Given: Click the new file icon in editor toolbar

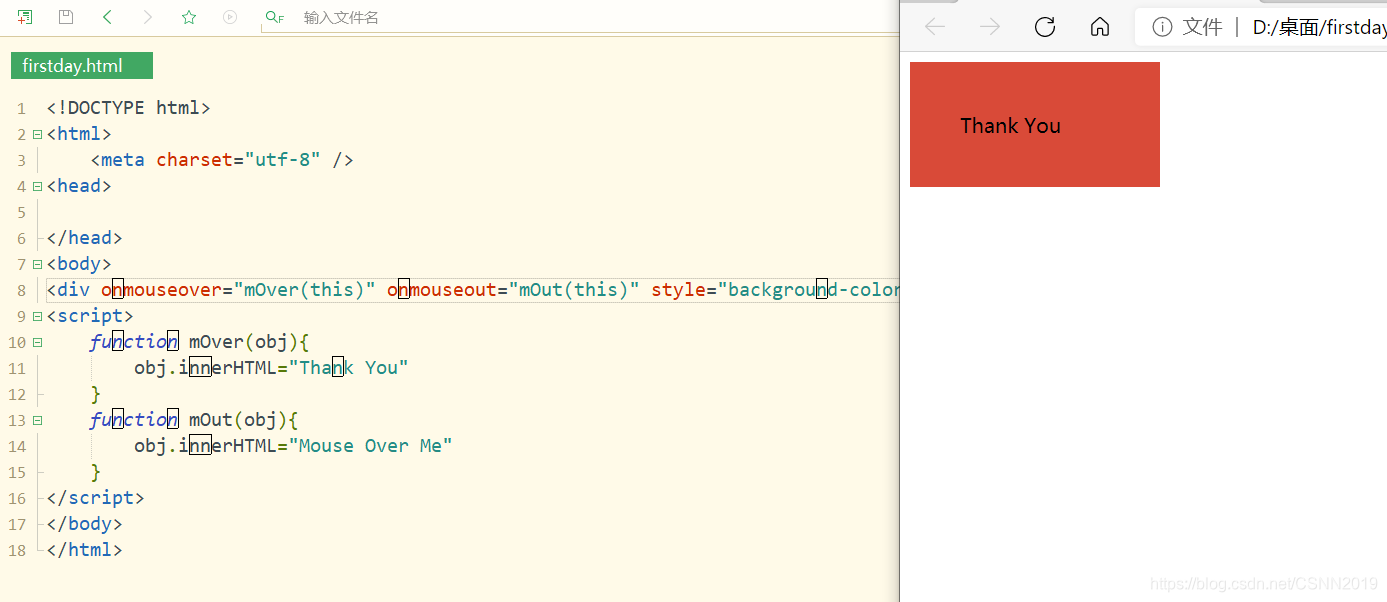Looking at the screenshot, I should pyautogui.click(x=25, y=17).
